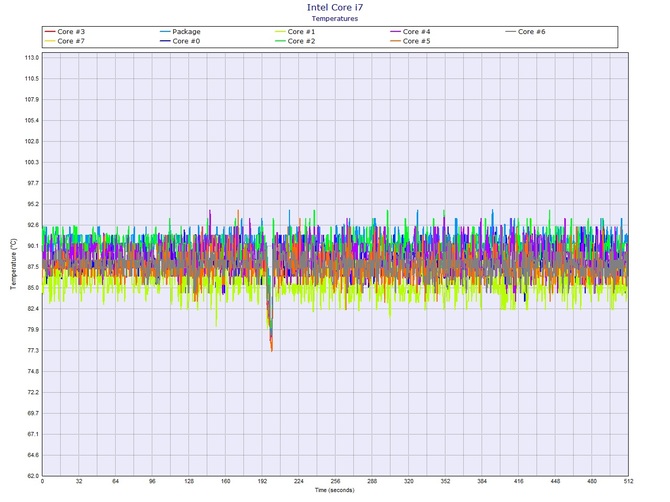Select the Core #4 legend entry

[410, 32]
